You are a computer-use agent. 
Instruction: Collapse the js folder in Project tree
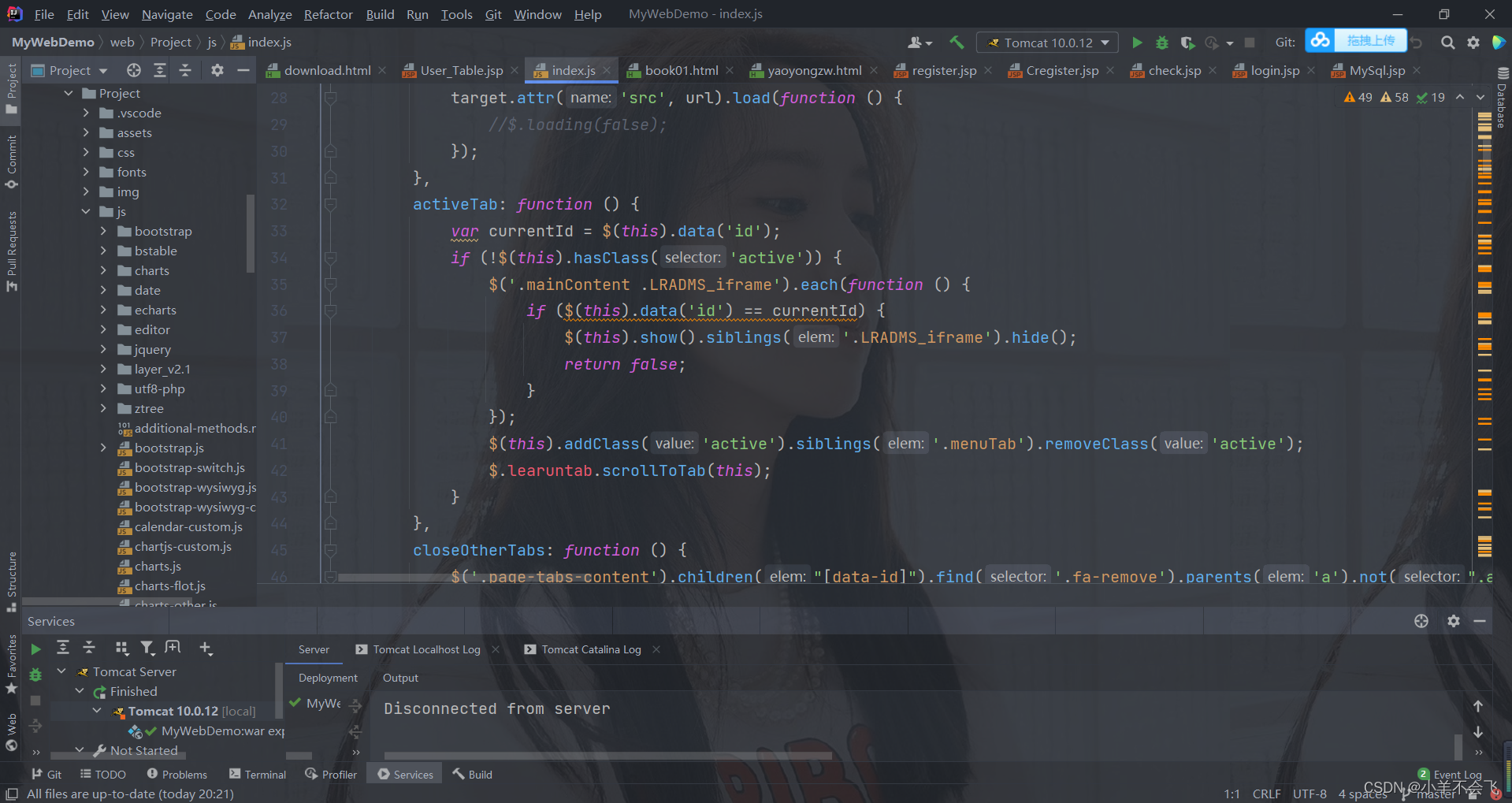87,211
